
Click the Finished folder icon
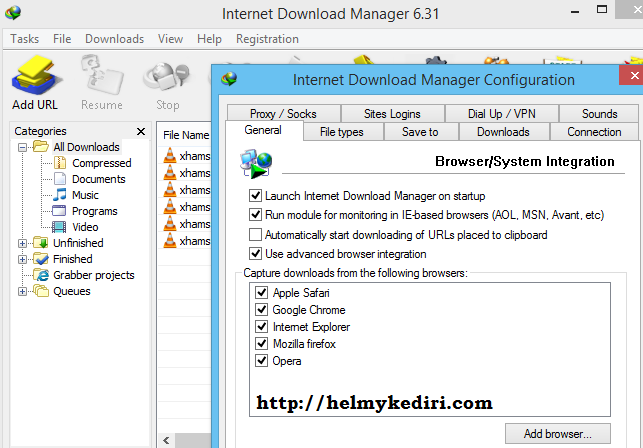click(41, 259)
